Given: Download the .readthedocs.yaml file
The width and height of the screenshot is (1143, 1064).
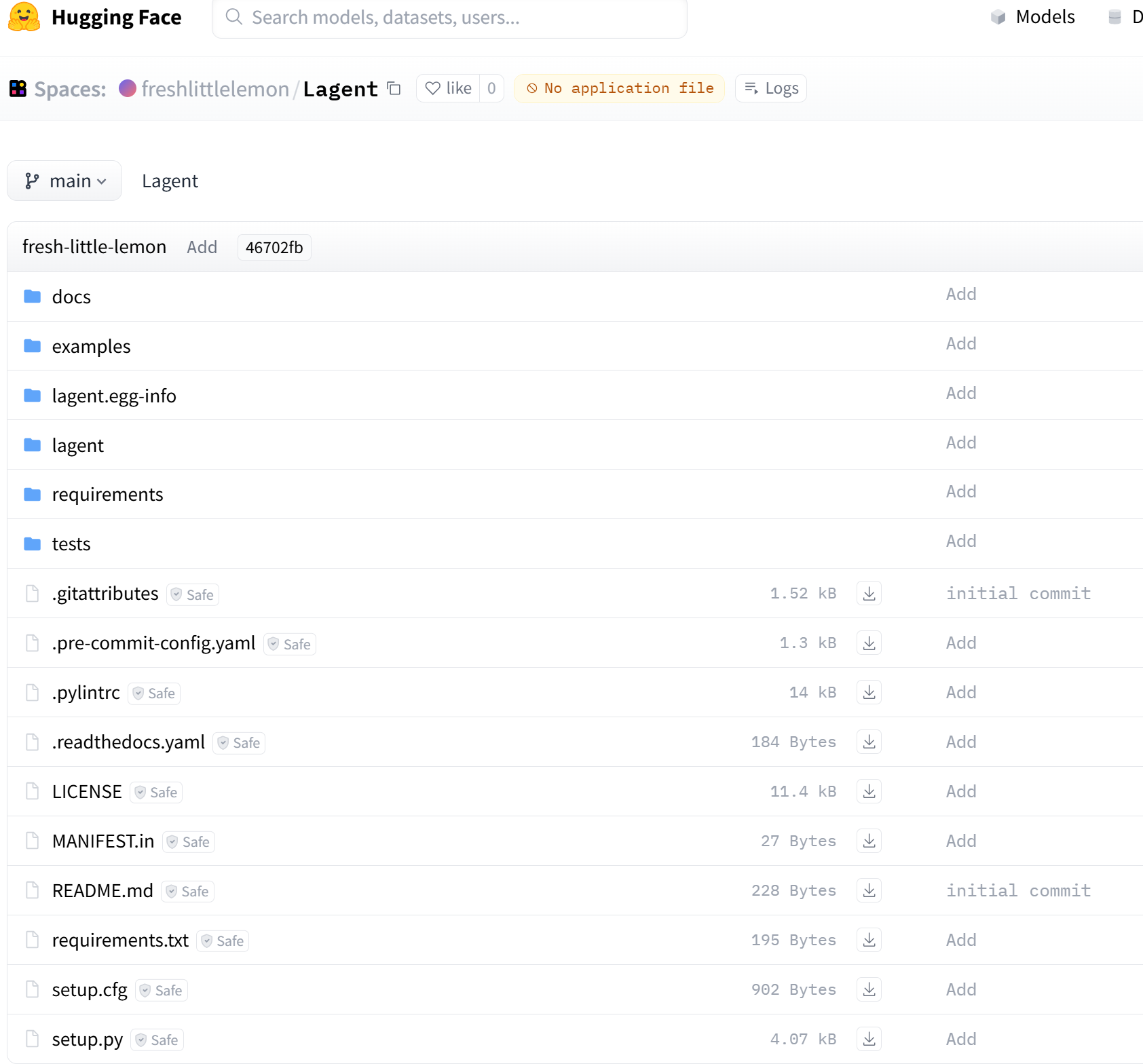Looking at the screenshot, I should pyautogui.click(x=869, y=742).
